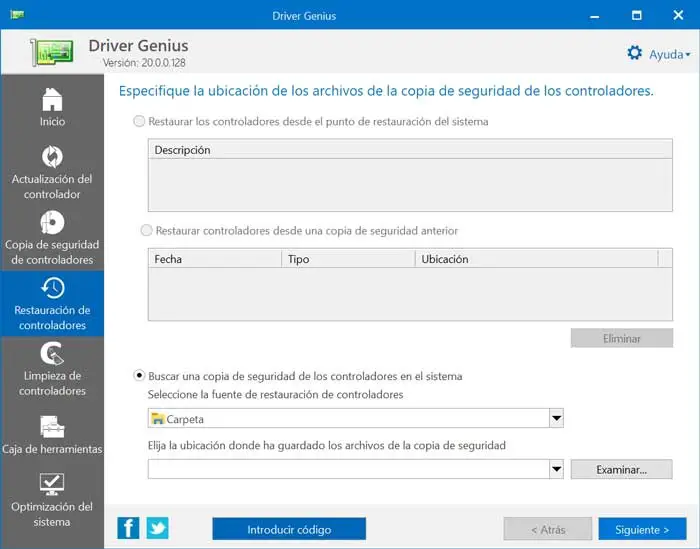Click the Tipo column header
This screenshot has height=549, width=700.
pyautogui.click(x=348, y=259)
